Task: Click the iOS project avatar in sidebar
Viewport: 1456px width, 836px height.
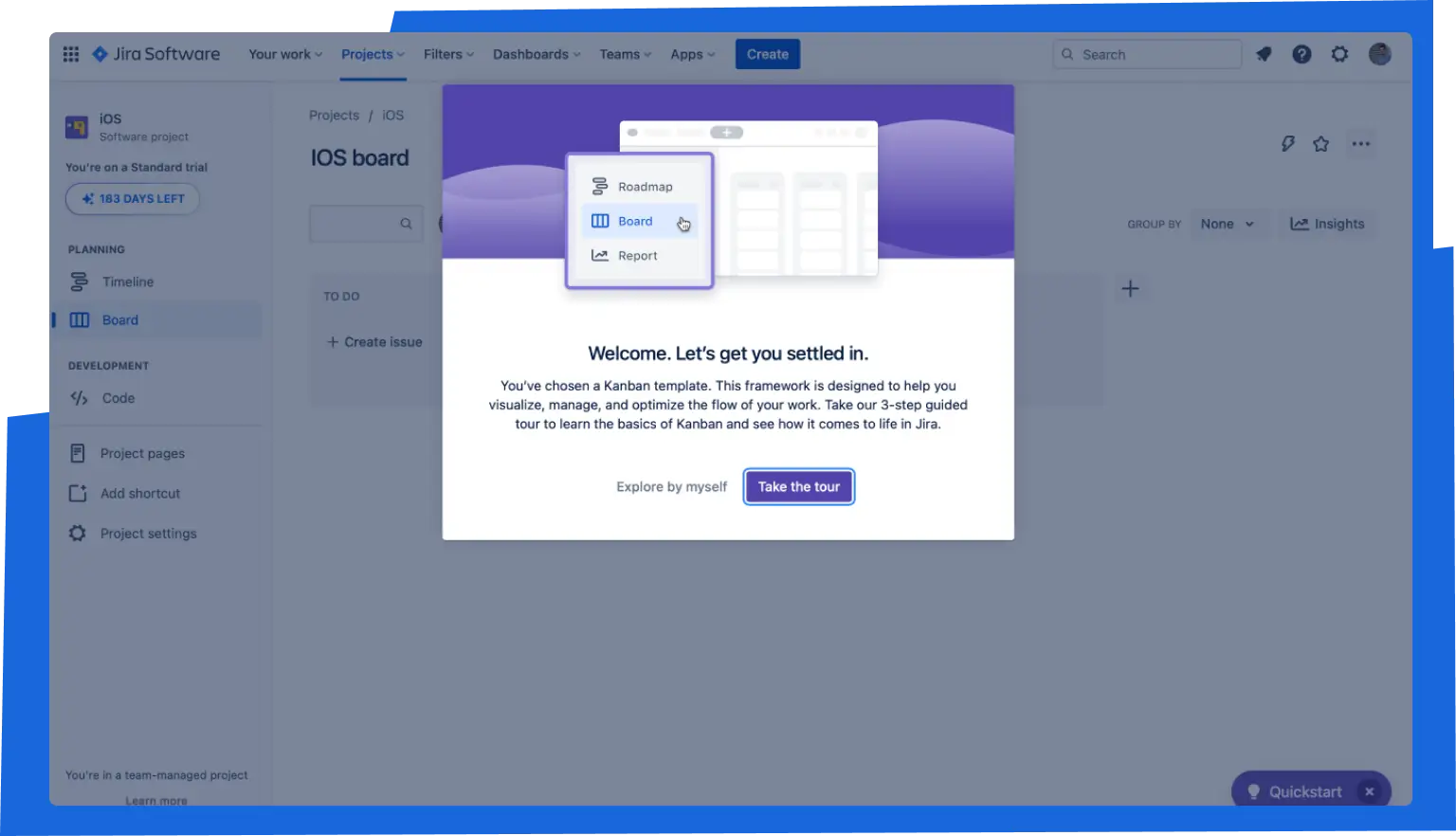Action: 77,127
